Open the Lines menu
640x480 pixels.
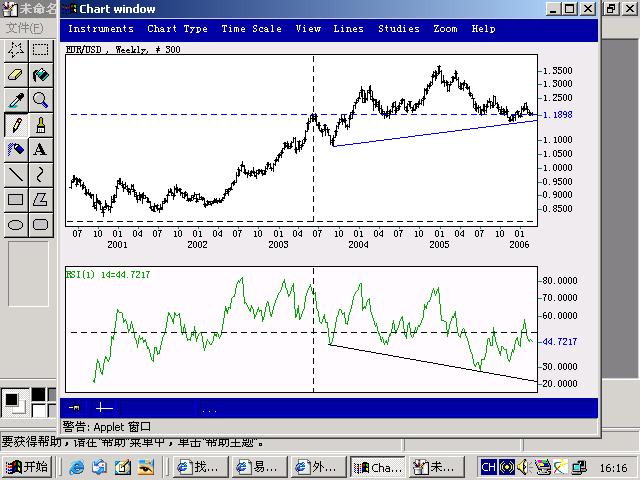(x=348, y=29)
